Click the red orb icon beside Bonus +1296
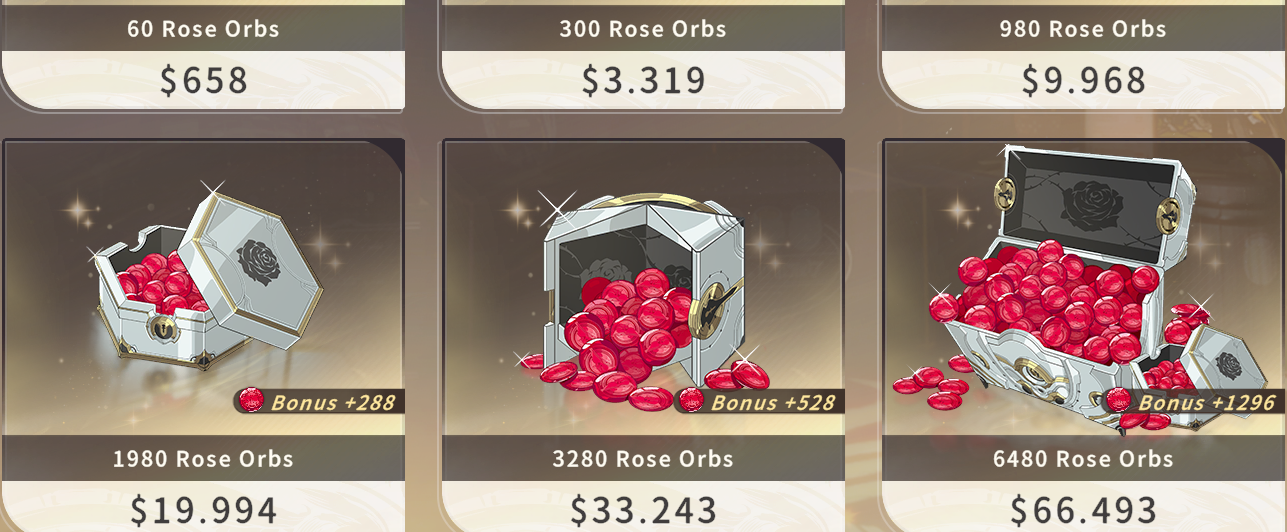Image resolution: width=1287 pixels, height=532 pixels. [x=1120, y=402]
